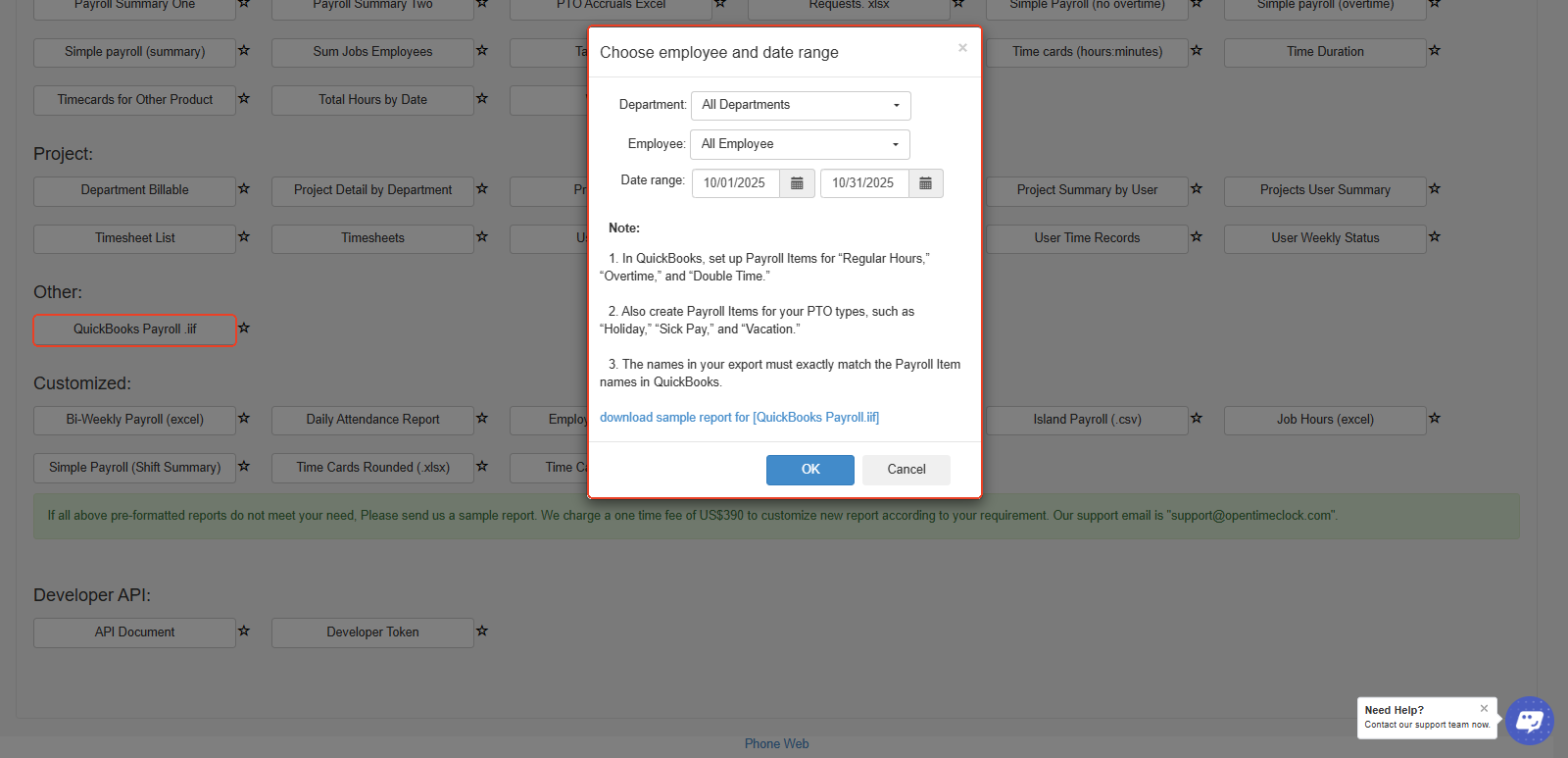Cancel the employee and date range dialog
The width and height of the screenshot is (1568, 758).
[906, 470]
